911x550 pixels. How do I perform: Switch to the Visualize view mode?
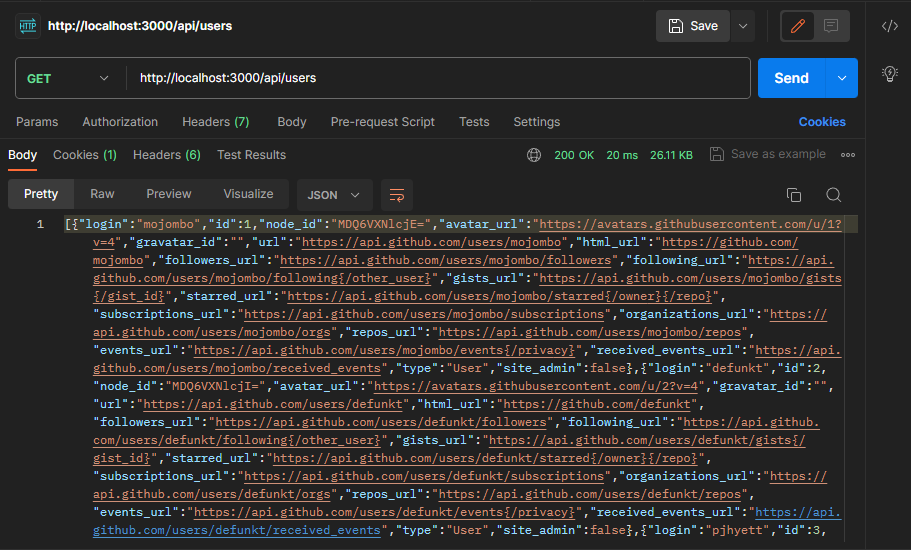248,194
